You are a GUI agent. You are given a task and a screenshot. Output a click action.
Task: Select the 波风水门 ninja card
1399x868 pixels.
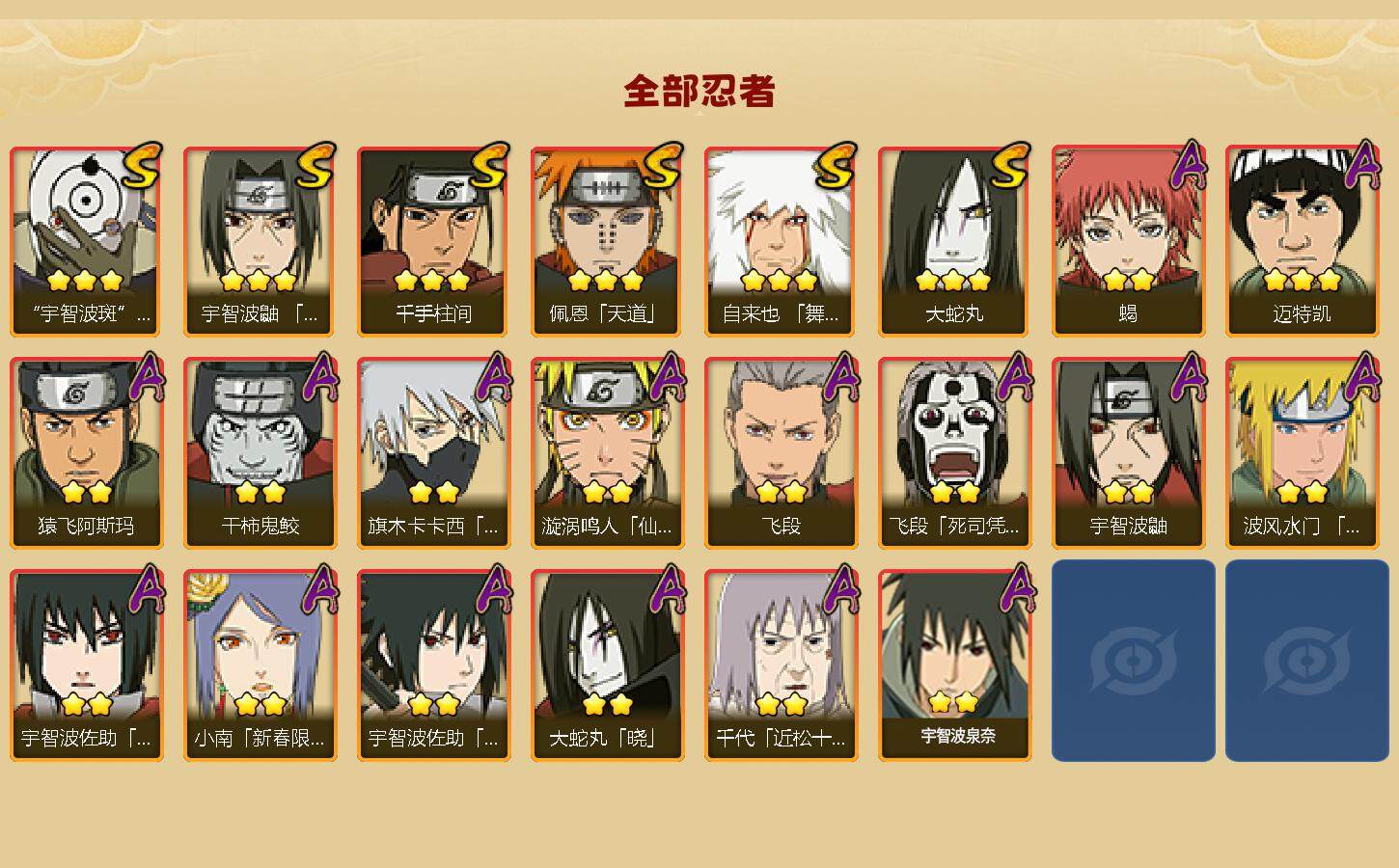point(1302,453)
